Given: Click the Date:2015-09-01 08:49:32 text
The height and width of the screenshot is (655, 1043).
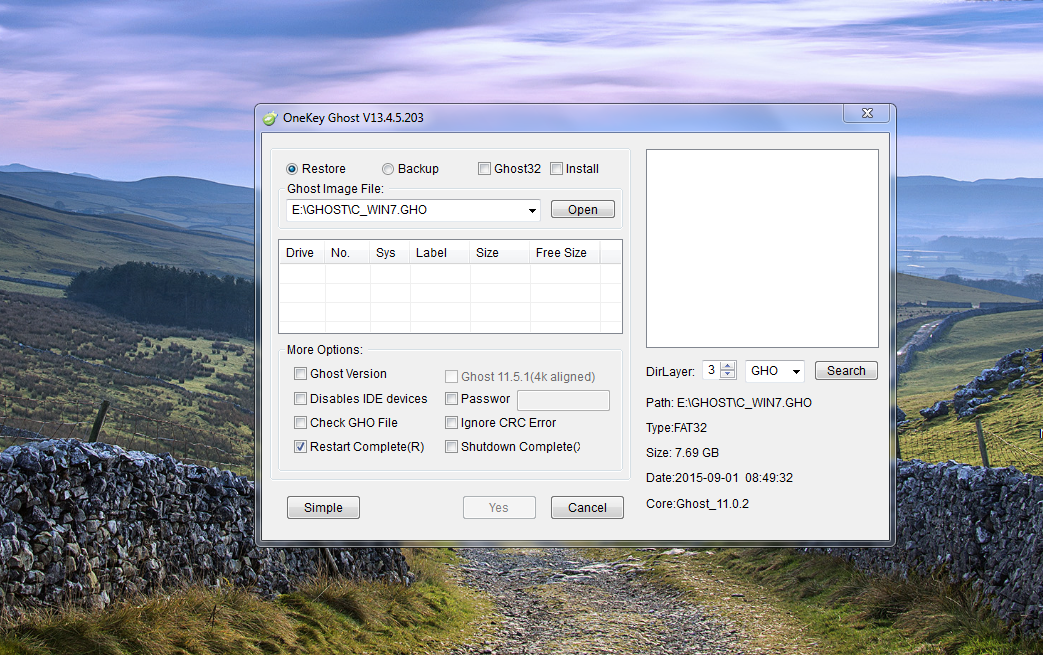Looking at the screenshot, I should coord(719,478).
